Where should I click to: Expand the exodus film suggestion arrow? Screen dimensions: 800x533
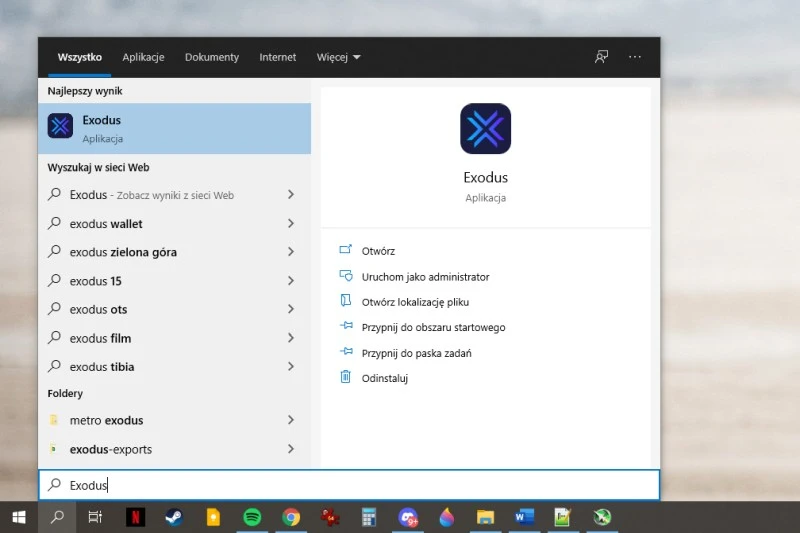[291, 338]
